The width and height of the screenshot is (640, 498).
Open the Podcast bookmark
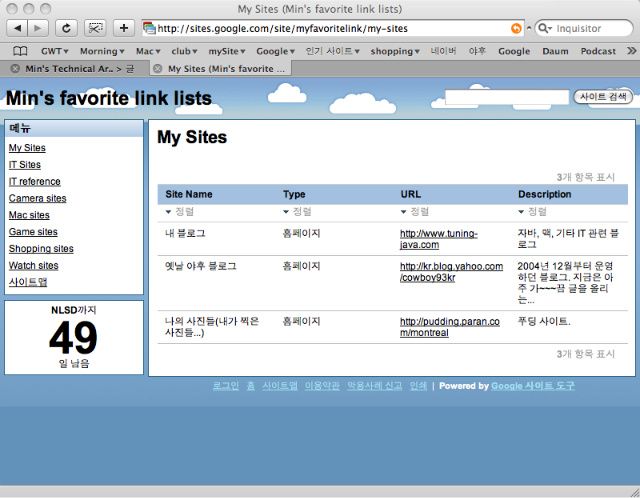click(598, 51)
